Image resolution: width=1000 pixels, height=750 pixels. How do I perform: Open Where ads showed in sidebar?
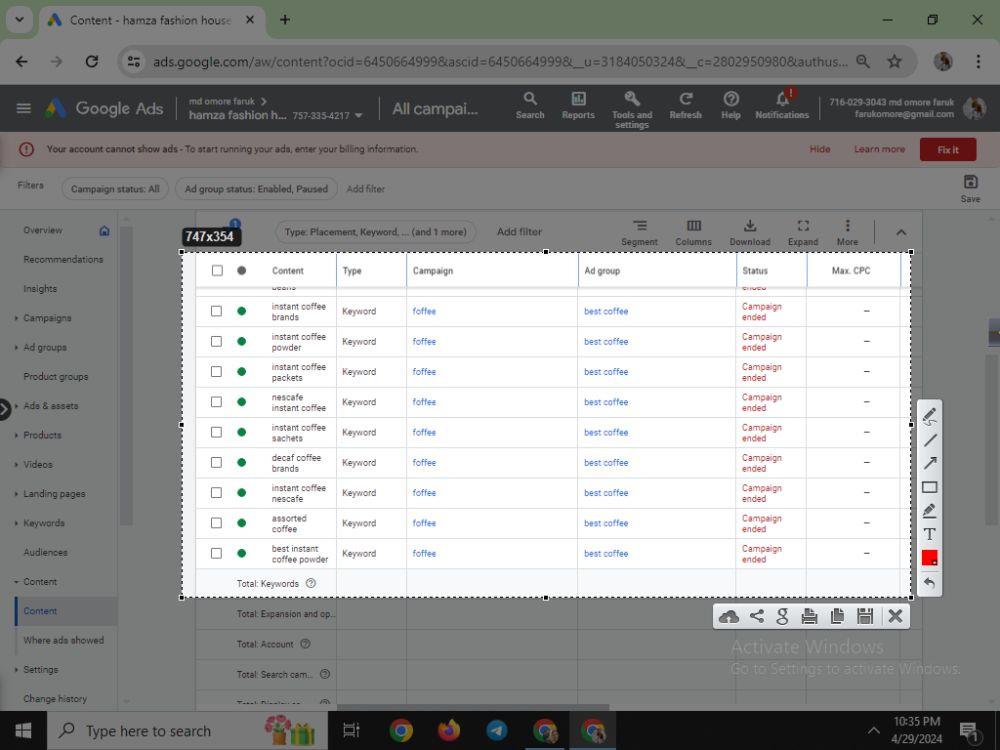64,640
